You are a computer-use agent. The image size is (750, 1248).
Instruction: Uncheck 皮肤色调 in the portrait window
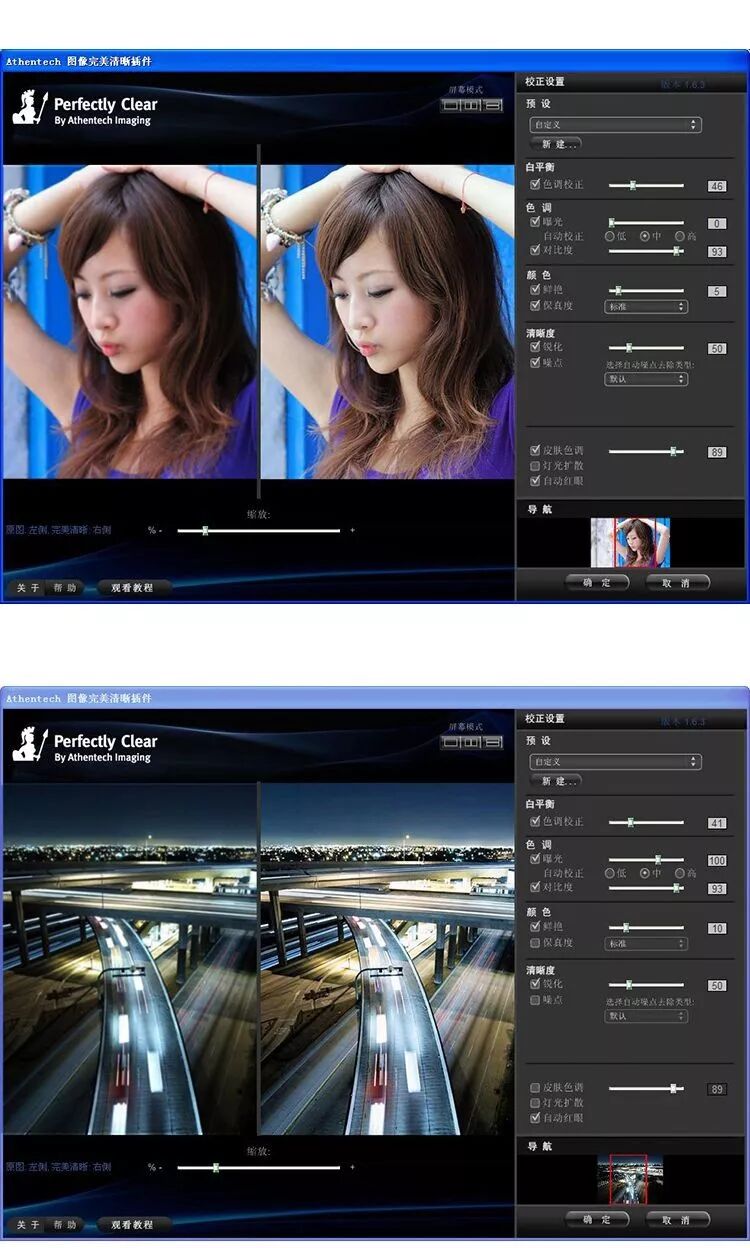click(x=535, y=451)
